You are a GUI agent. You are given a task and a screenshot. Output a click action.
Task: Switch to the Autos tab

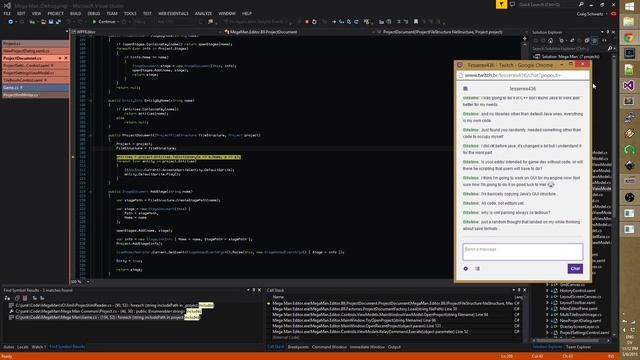tap(9, 347)
